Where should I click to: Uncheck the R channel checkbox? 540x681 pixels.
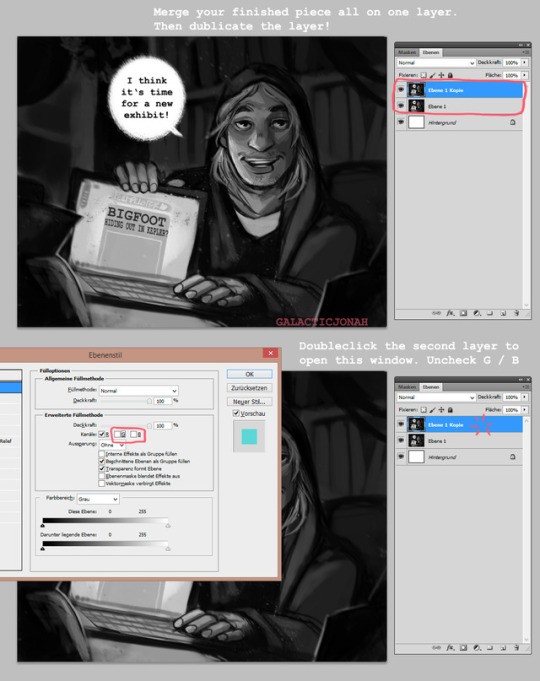coord(102,434)
